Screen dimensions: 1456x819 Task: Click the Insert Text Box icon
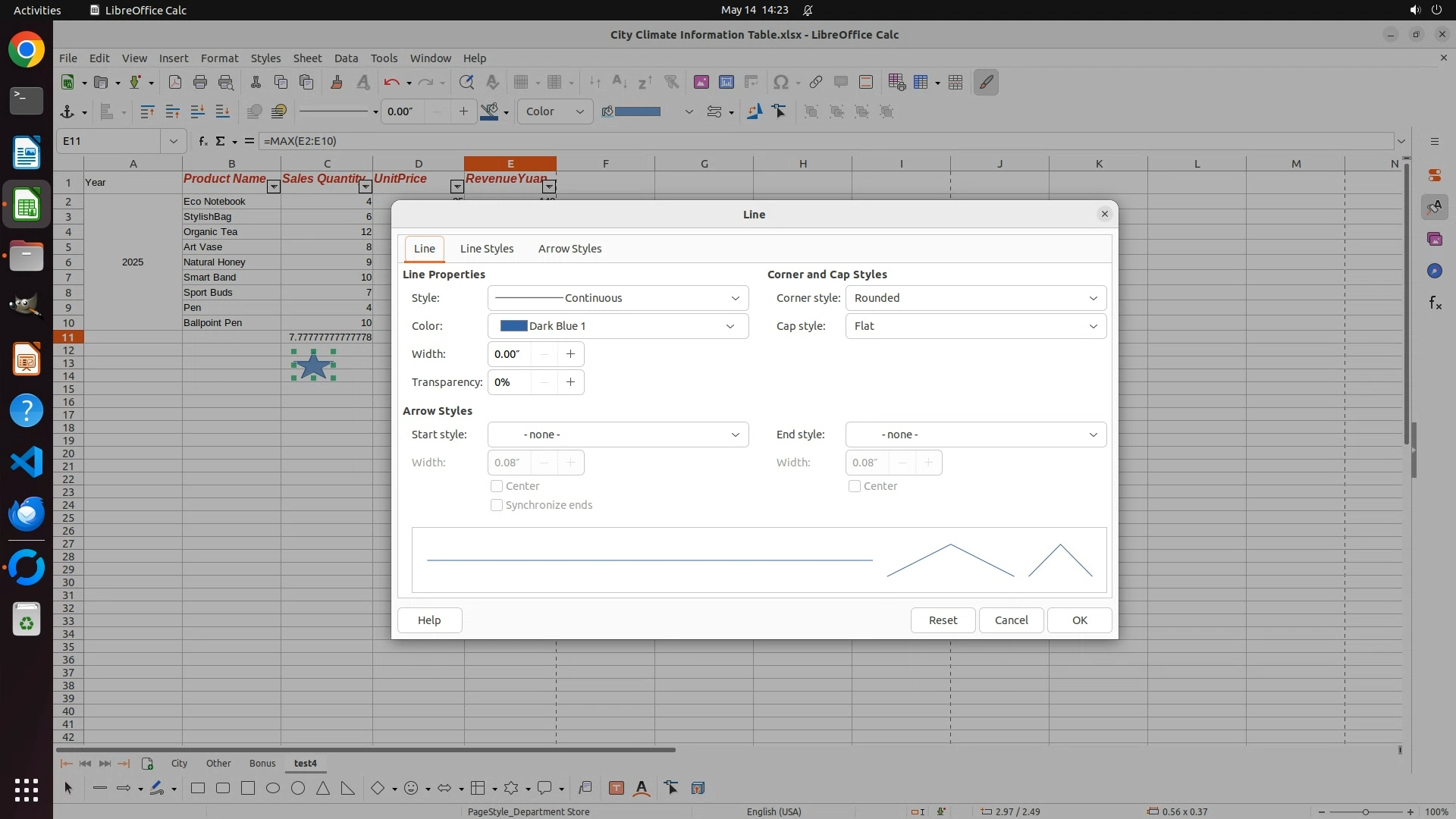[x=617, y=789]
